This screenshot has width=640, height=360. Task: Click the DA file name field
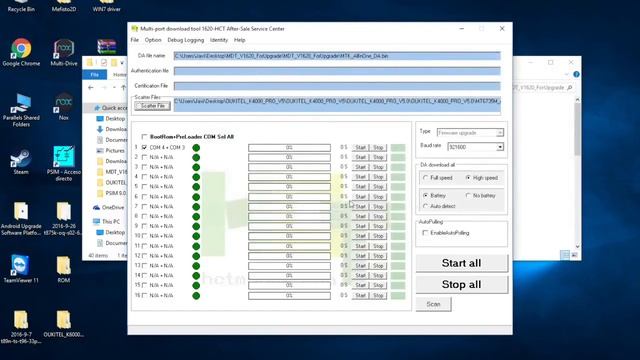coord(337,56)
